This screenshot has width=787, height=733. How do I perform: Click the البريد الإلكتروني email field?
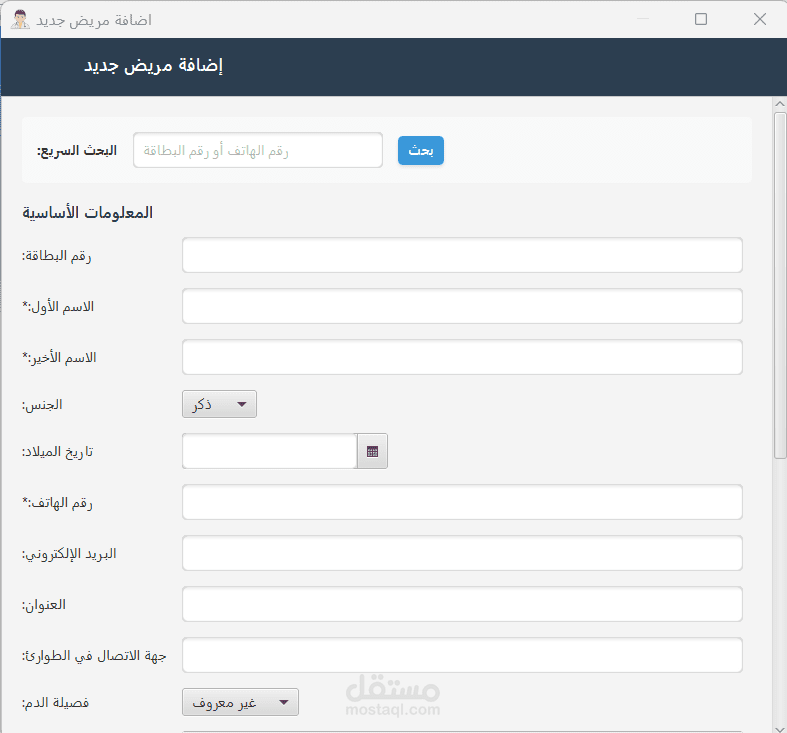tap(462, 553)
